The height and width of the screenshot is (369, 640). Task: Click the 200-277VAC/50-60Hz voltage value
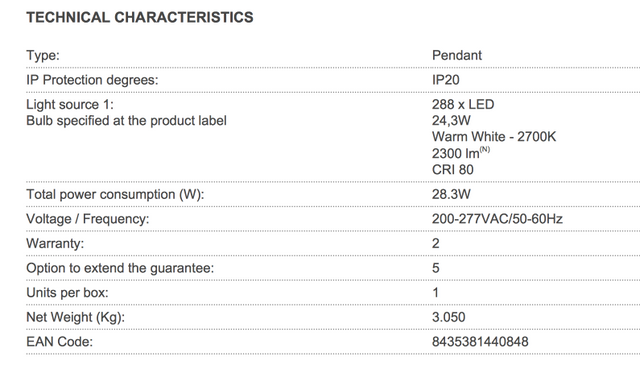point(497,219)
